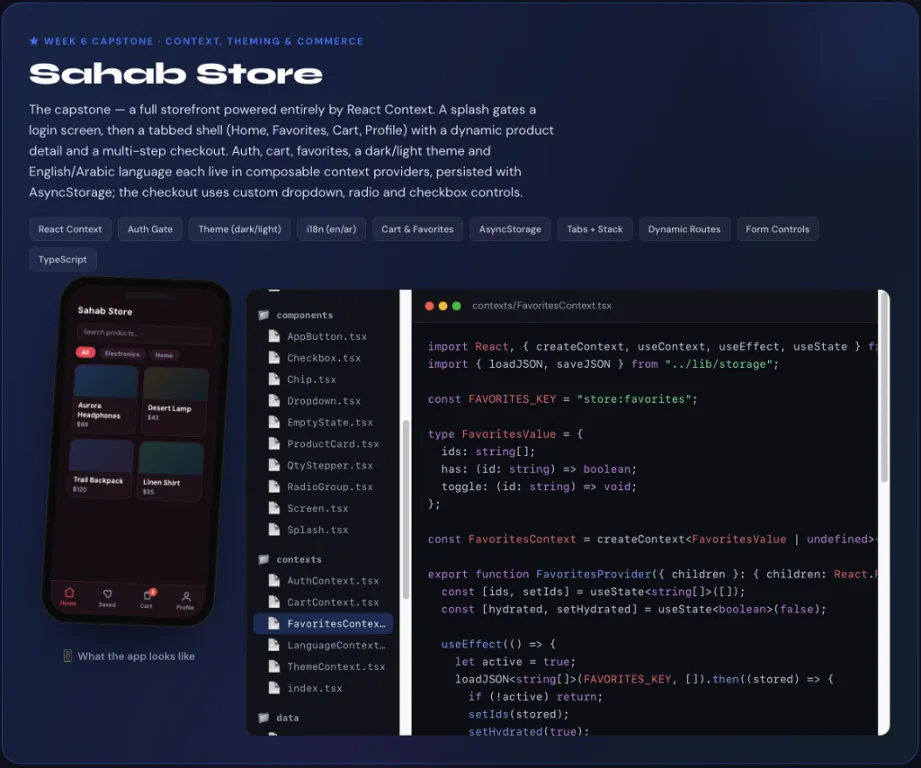Click the star icon before Week 6 Capstone

(x=34, y=41)
